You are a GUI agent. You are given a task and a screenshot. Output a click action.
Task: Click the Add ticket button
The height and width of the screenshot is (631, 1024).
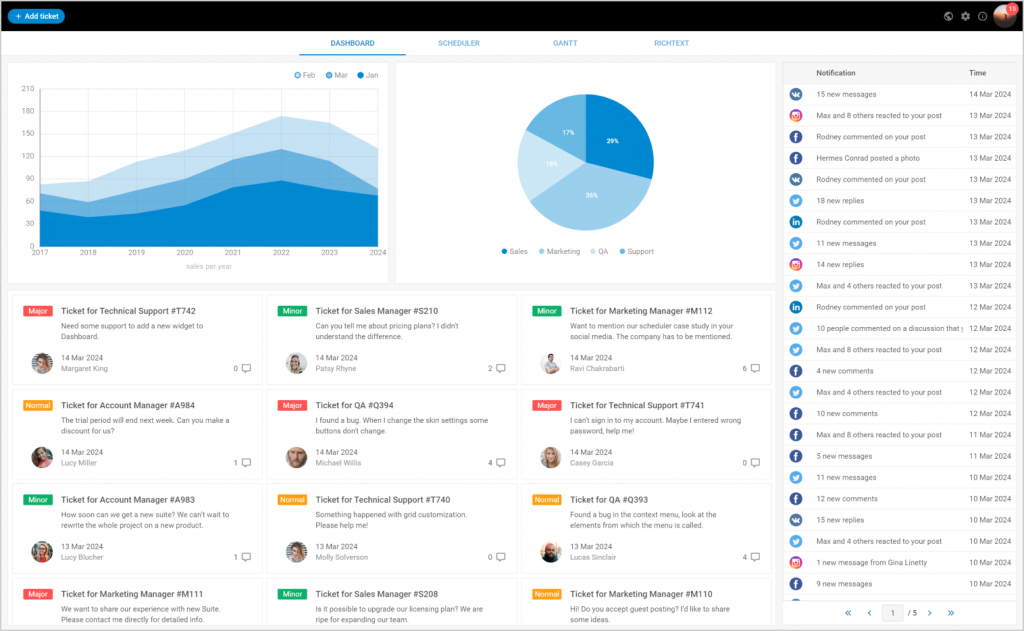pyautogui.click(x=36, y=16)
